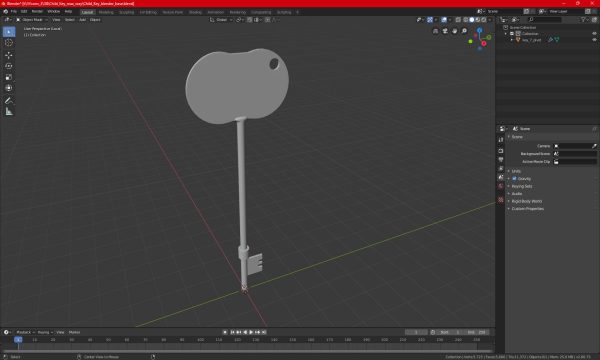The height and width of the screenshot is (360, 600).
Task: Choose the Move tool
Action: pyautogui.click(x=9, y=55)
